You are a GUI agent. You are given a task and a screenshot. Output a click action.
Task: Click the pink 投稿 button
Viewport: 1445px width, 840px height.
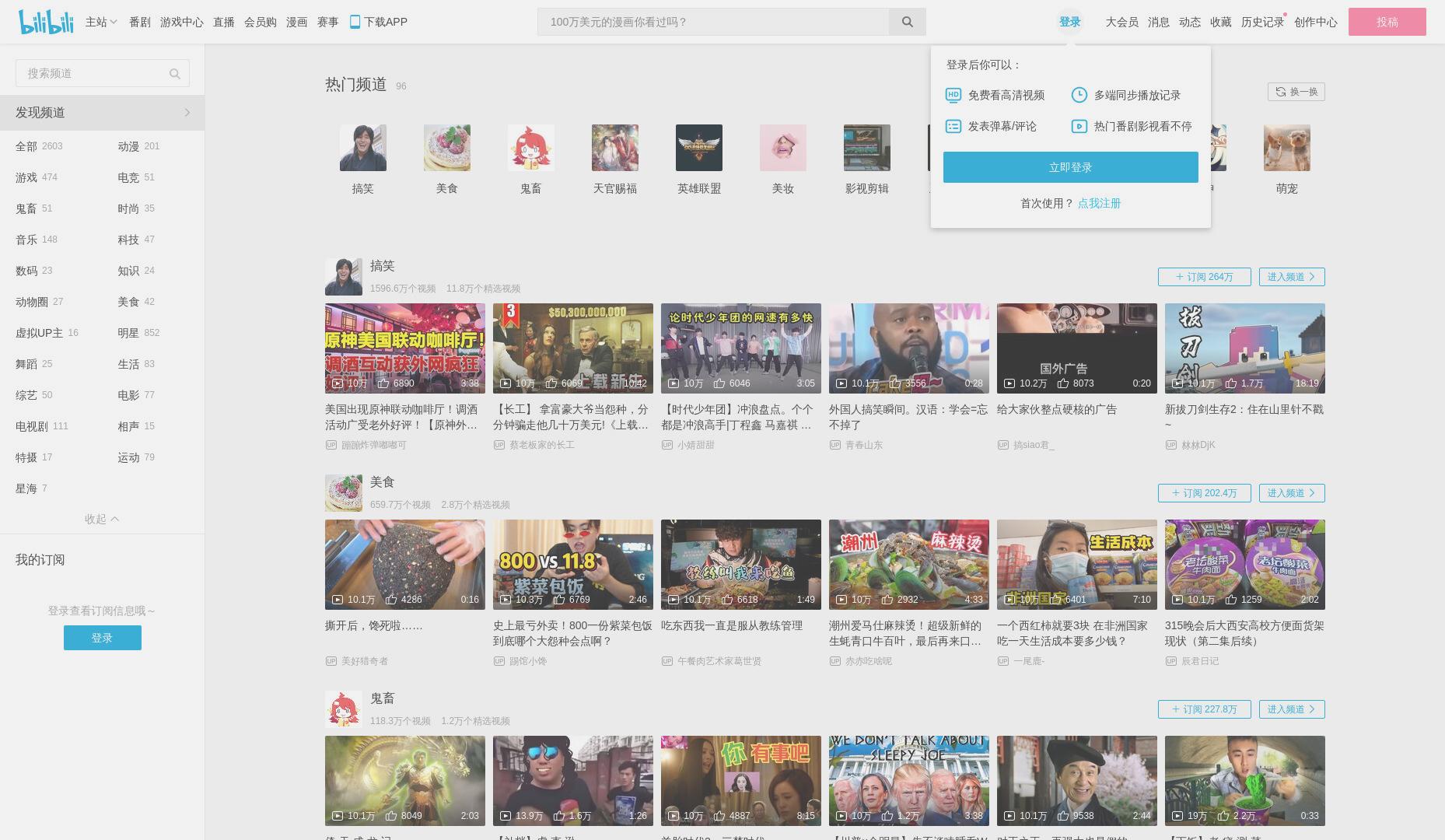(x=1387, y=22)
